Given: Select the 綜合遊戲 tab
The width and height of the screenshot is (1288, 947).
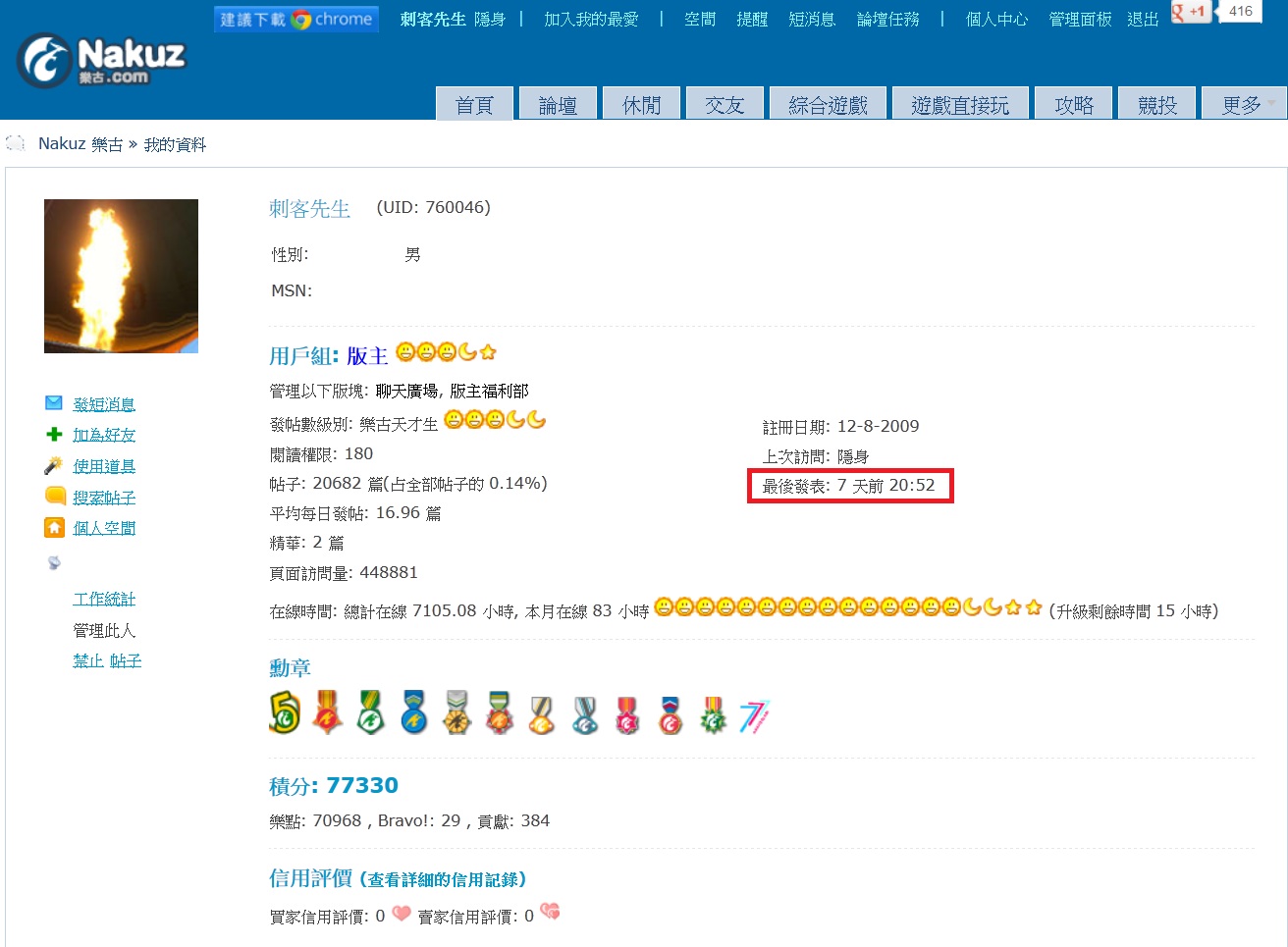Looking at the screenshot, I should pyautogui.click(x=828, y=104).
